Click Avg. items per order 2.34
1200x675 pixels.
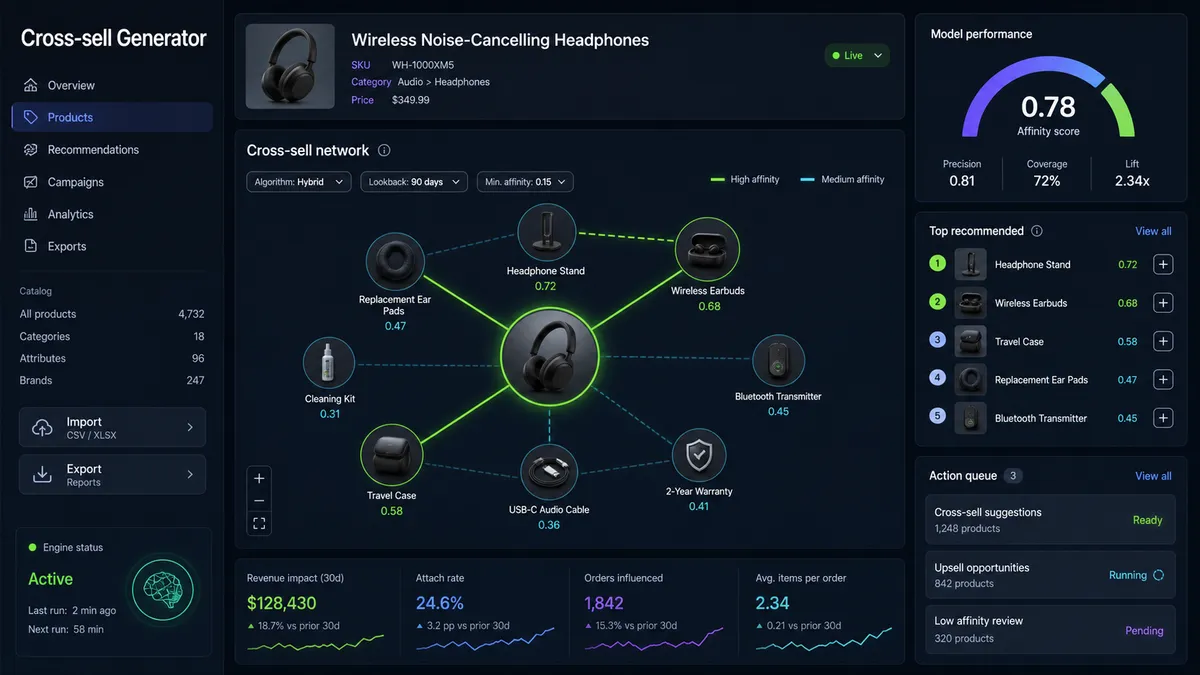772,603
